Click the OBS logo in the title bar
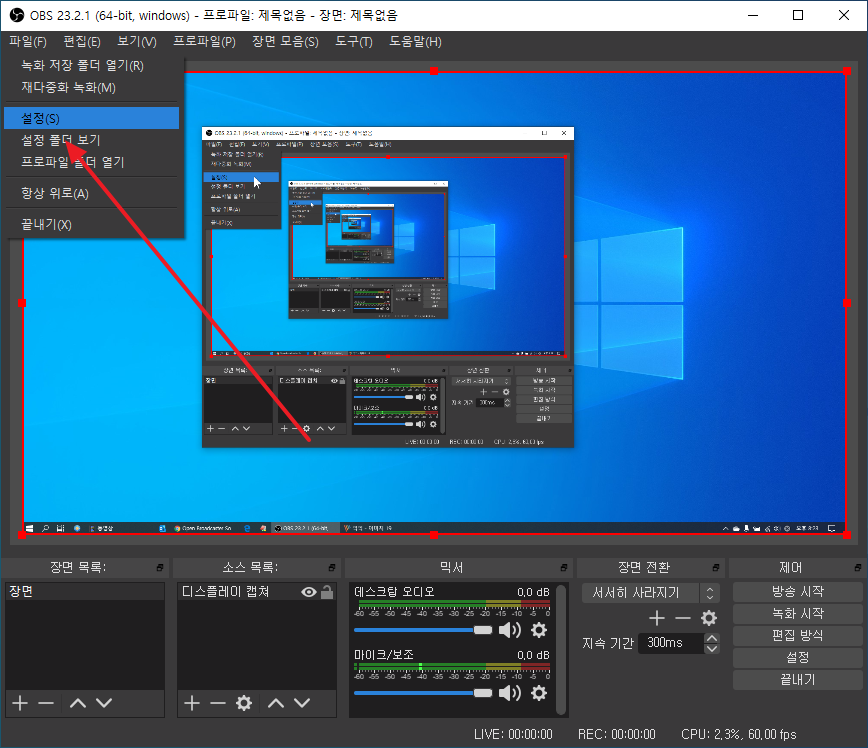 pos(17,15)
